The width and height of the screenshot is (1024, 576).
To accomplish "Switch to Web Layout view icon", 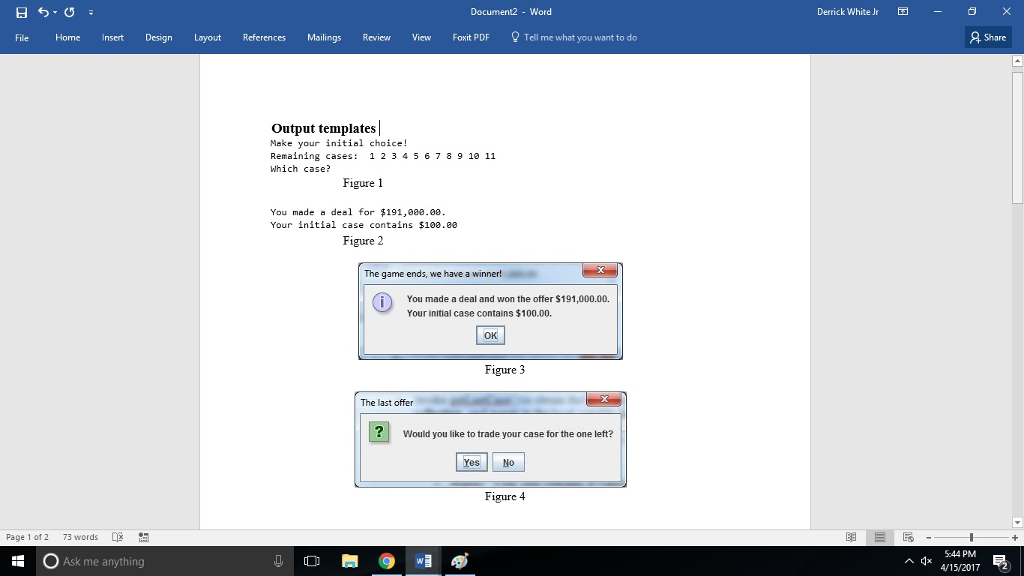I will [906, 536].
